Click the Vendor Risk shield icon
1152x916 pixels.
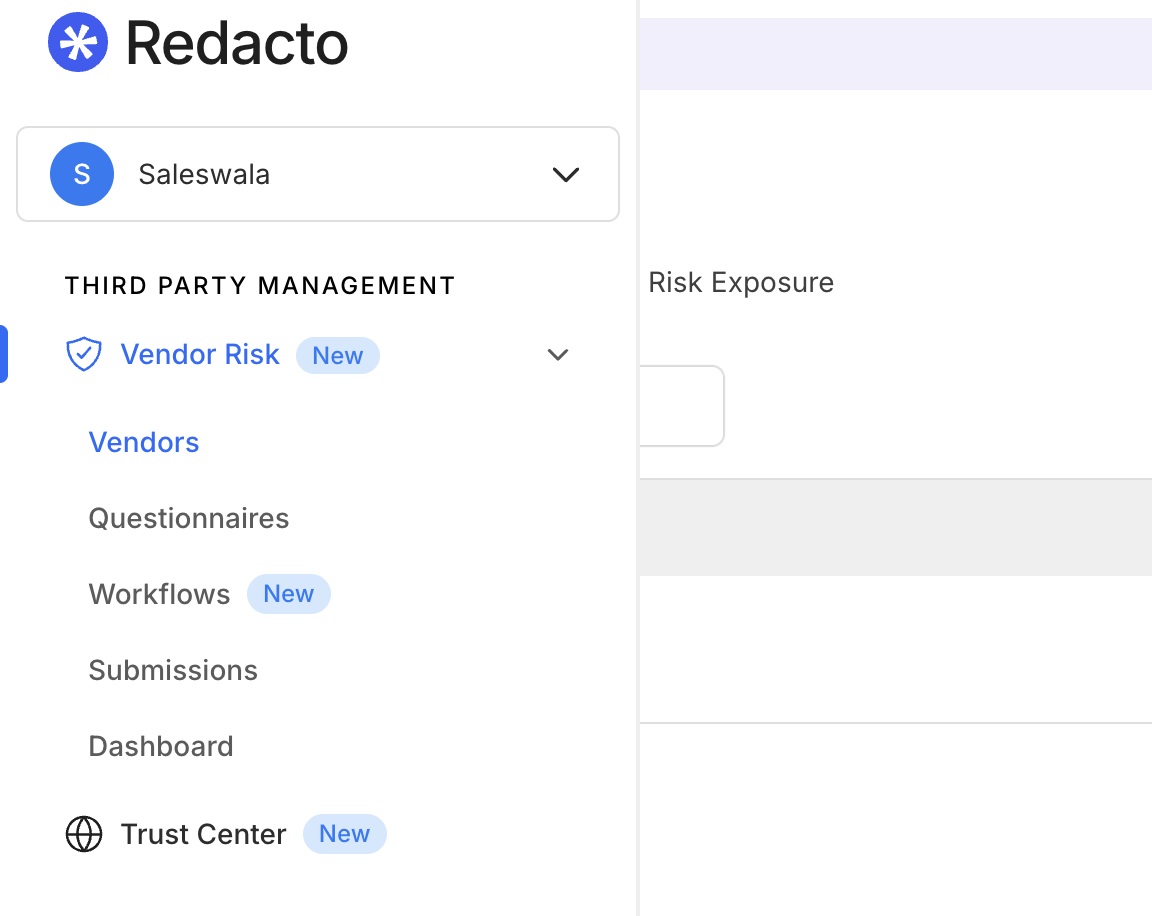click(84, 354)
